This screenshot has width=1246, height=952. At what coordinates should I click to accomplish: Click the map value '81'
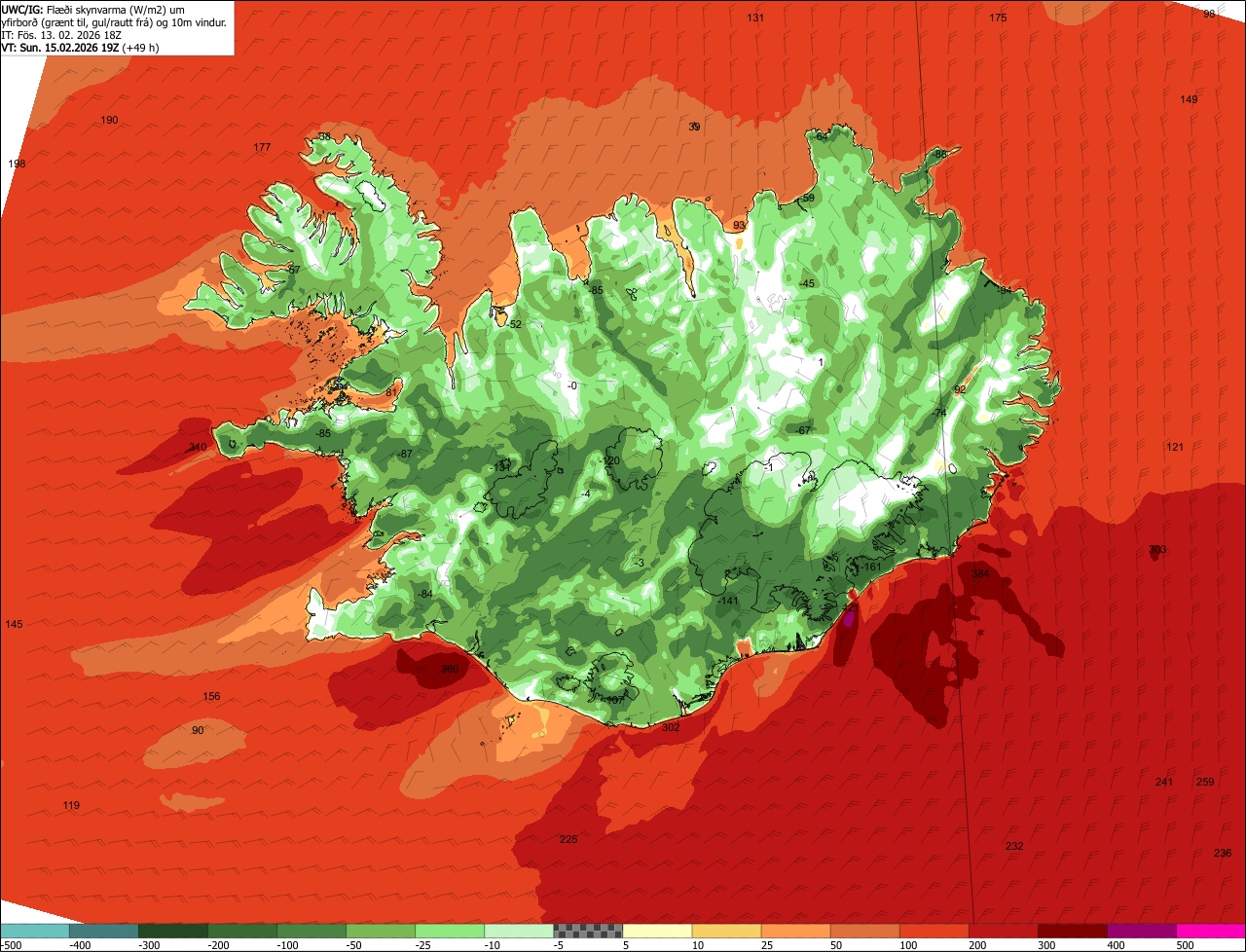pyautogui.click(x=391, y=392)
